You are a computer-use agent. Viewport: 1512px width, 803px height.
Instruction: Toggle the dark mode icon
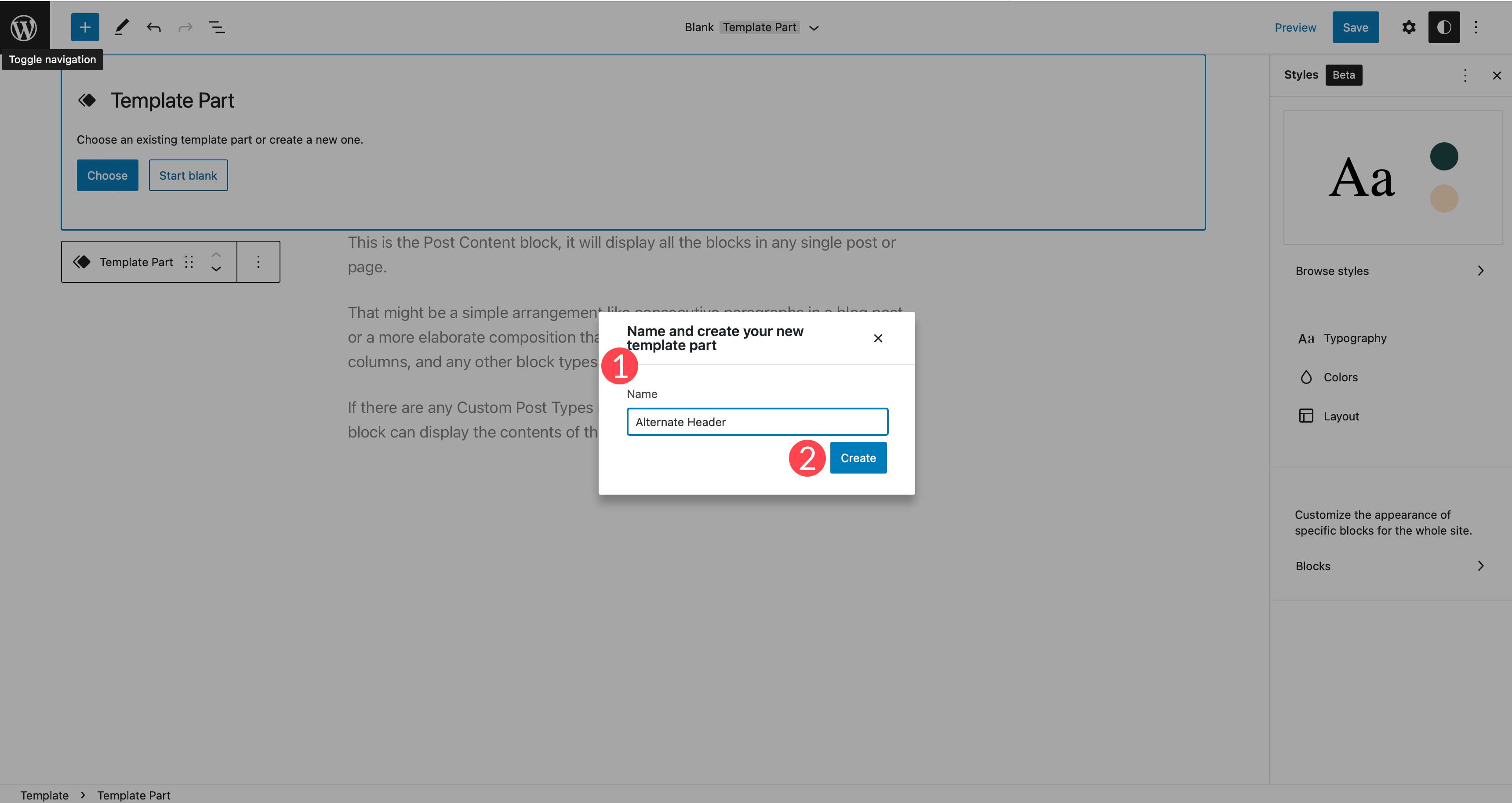1443,27
